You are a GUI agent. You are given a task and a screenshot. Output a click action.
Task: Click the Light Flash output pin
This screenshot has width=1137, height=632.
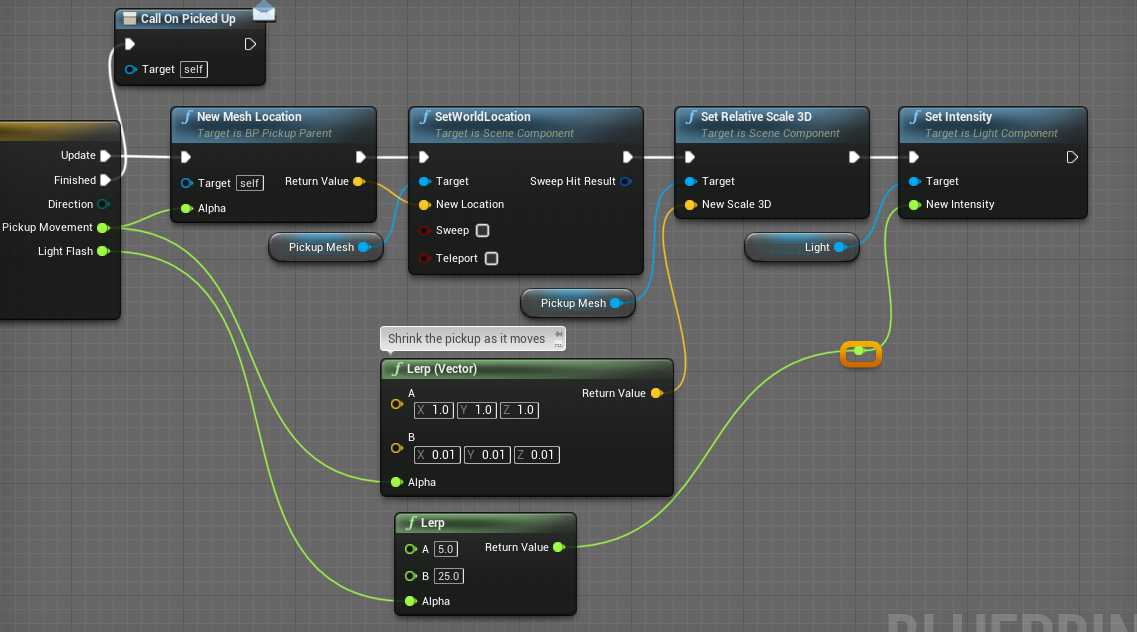pos(103,251)
